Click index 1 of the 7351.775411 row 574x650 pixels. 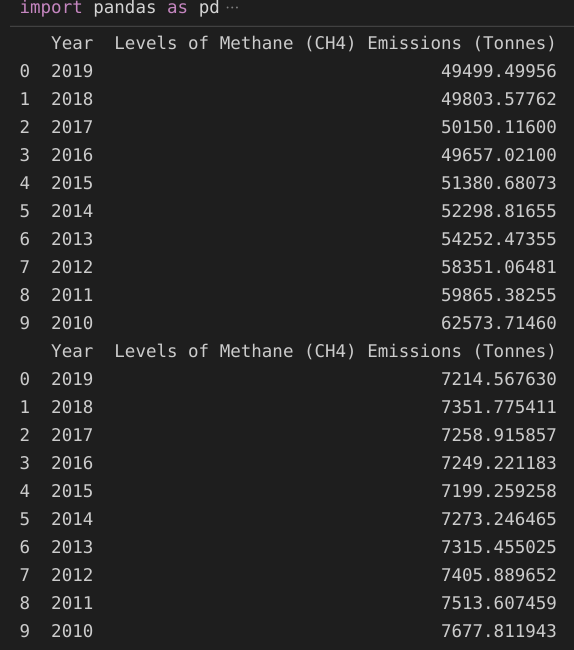click(25, 407)
